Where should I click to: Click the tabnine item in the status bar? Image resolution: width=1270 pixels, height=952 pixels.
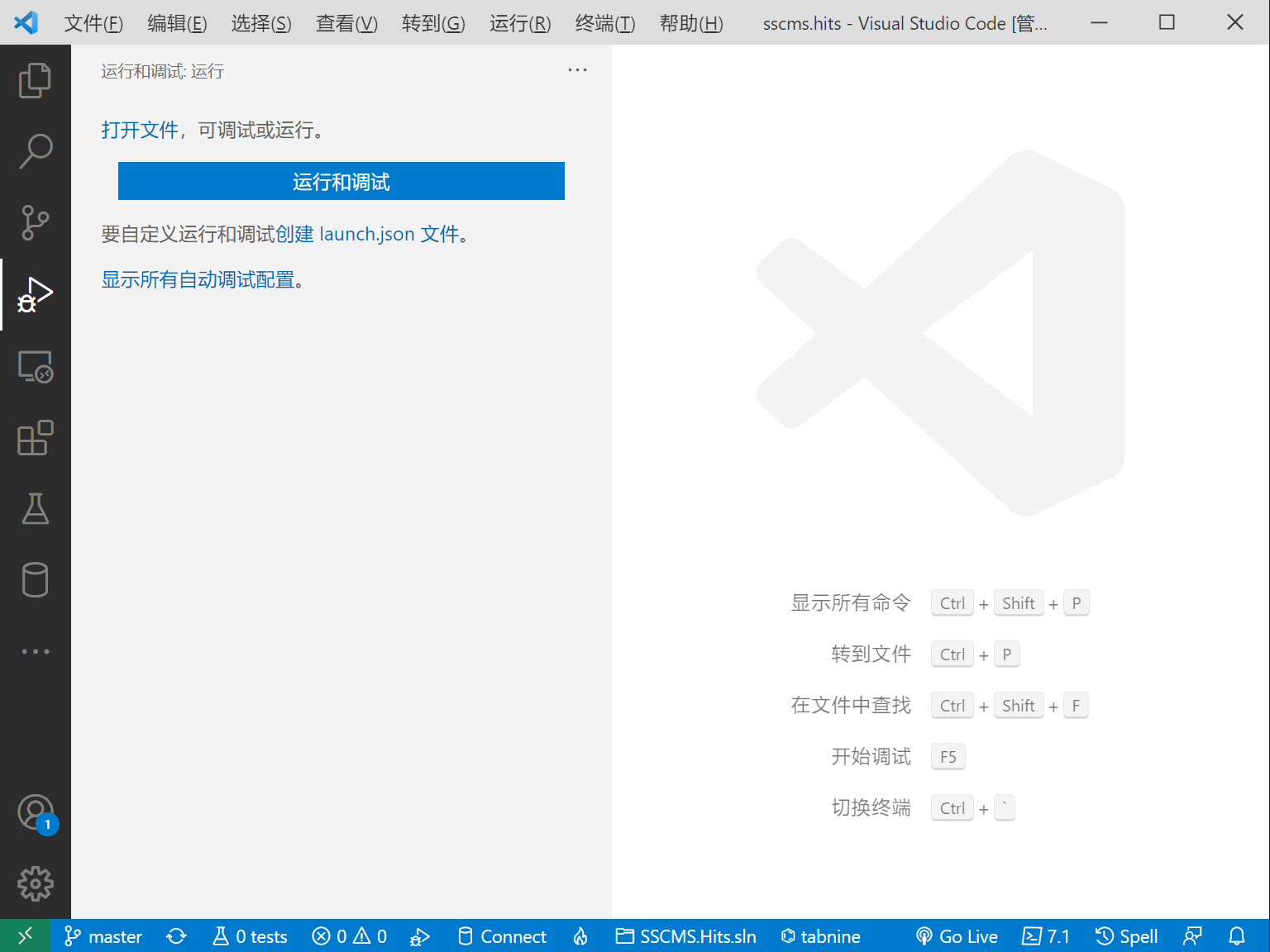pos(820,935)
